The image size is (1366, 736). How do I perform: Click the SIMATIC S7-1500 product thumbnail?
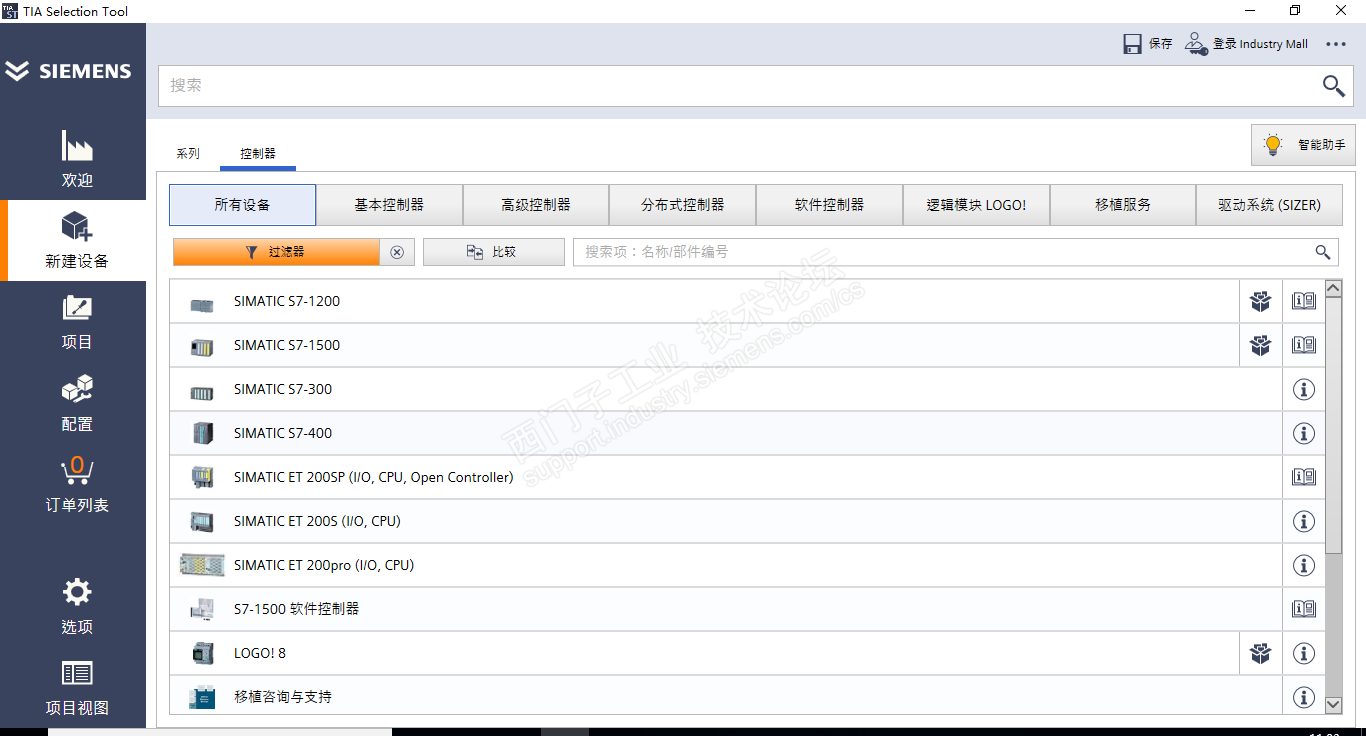coord(202,347)
